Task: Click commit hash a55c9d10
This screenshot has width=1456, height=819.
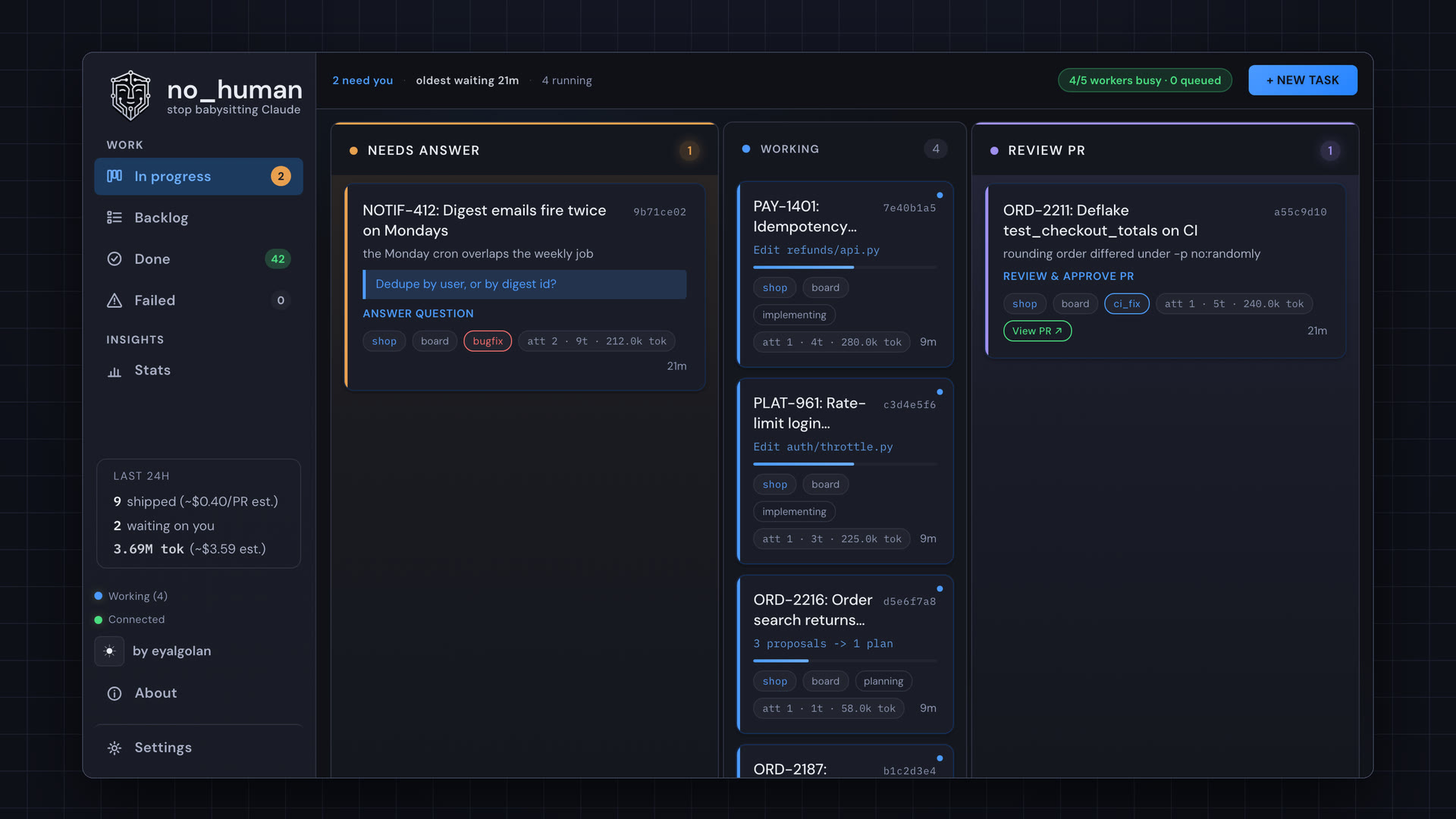Action: tap(1300, 212)
